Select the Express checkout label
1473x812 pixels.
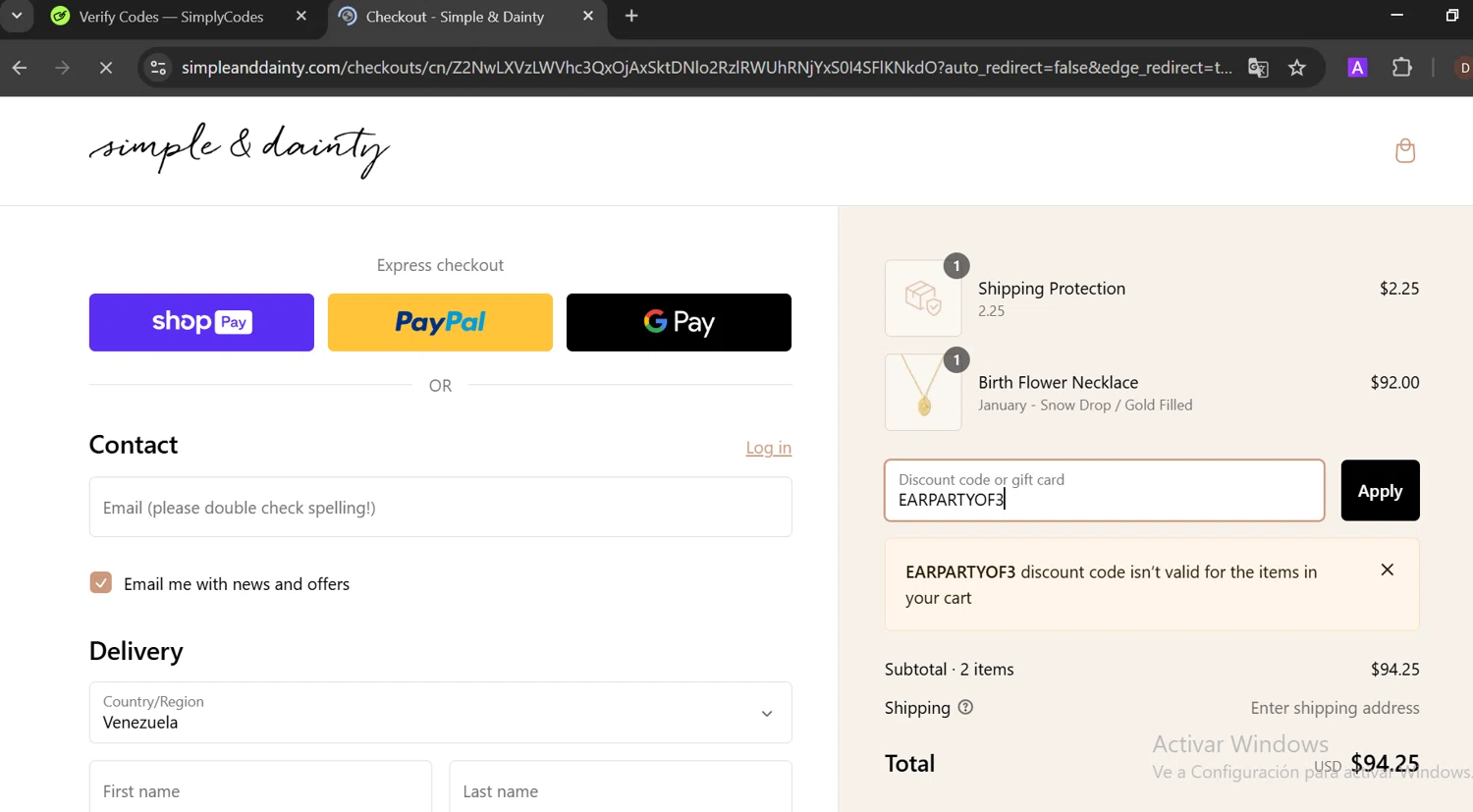click(x=440, y=265)
